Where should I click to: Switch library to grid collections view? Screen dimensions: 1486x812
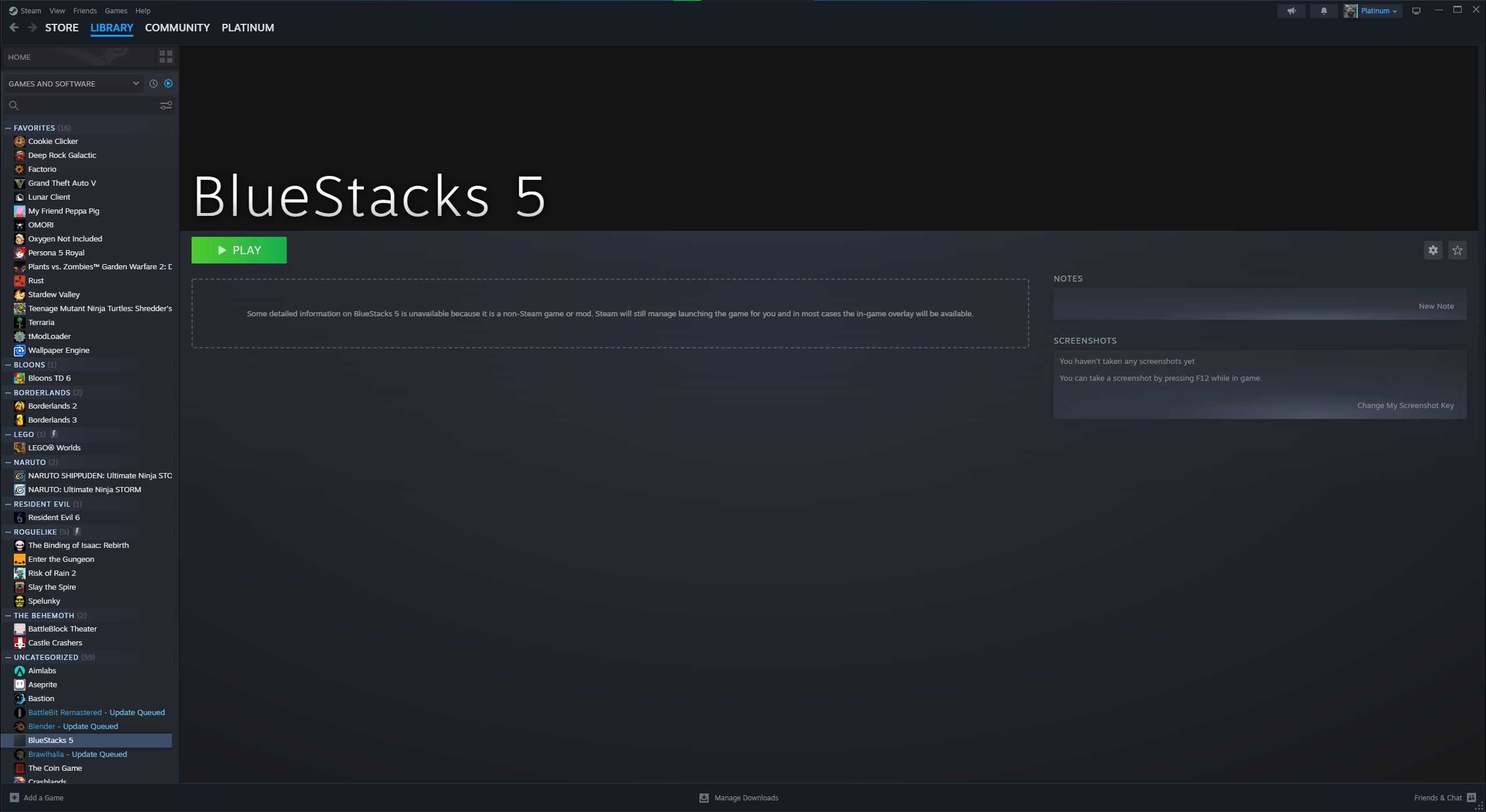click(x=166, y=57)
